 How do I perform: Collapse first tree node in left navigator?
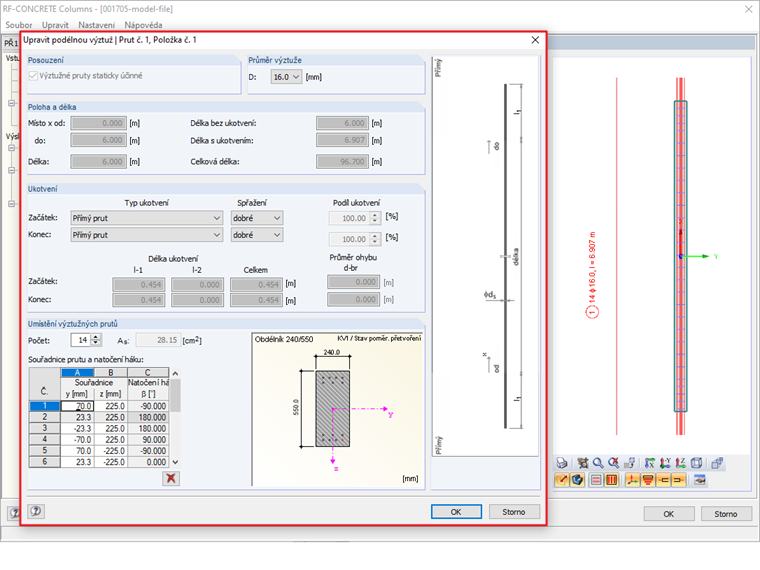(x=12, y=103)
